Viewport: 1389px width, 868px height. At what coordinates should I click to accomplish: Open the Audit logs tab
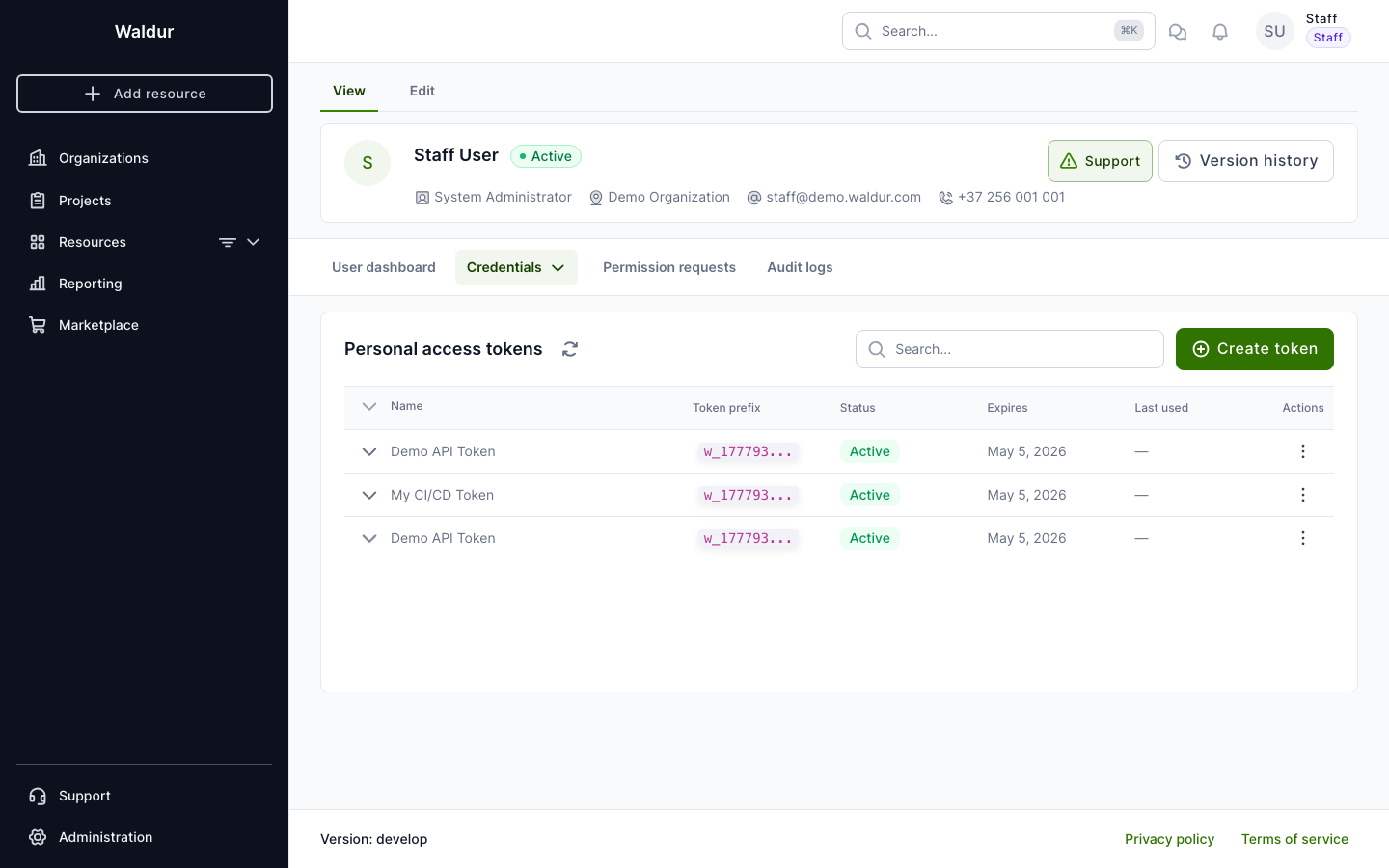coord(800,267)
